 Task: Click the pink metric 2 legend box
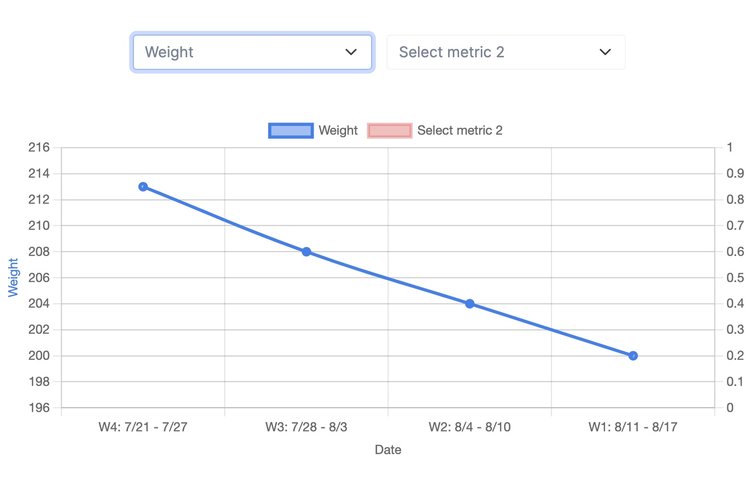click(389, 130)
